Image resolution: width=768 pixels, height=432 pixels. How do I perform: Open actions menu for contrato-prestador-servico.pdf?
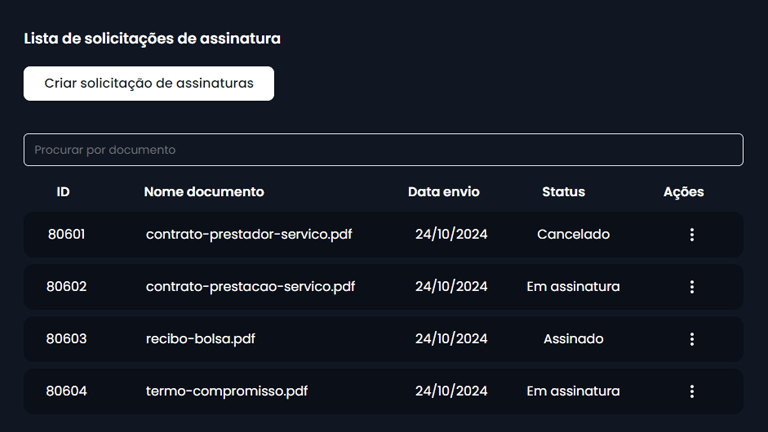[x=691, y=235]
